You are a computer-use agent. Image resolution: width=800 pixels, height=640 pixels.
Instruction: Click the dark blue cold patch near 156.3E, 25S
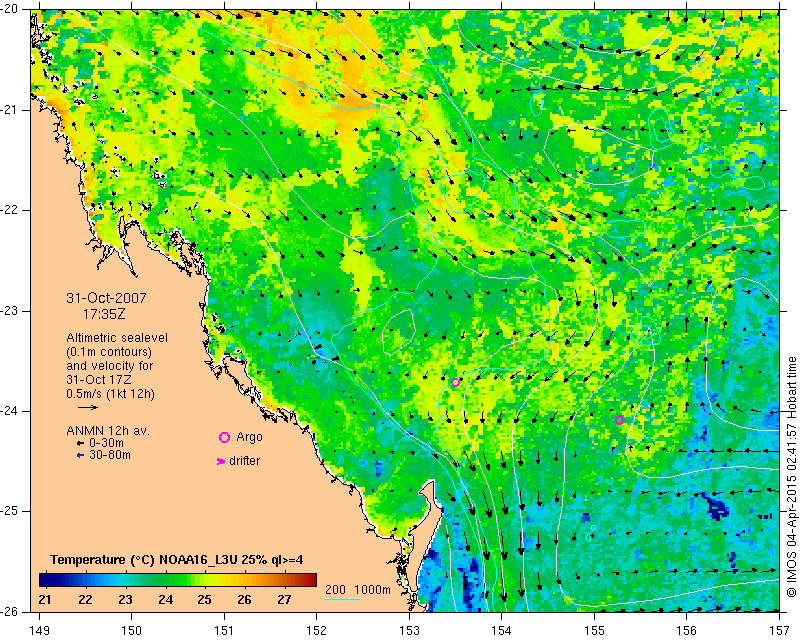pyautogui.click(x=716, y=508)
